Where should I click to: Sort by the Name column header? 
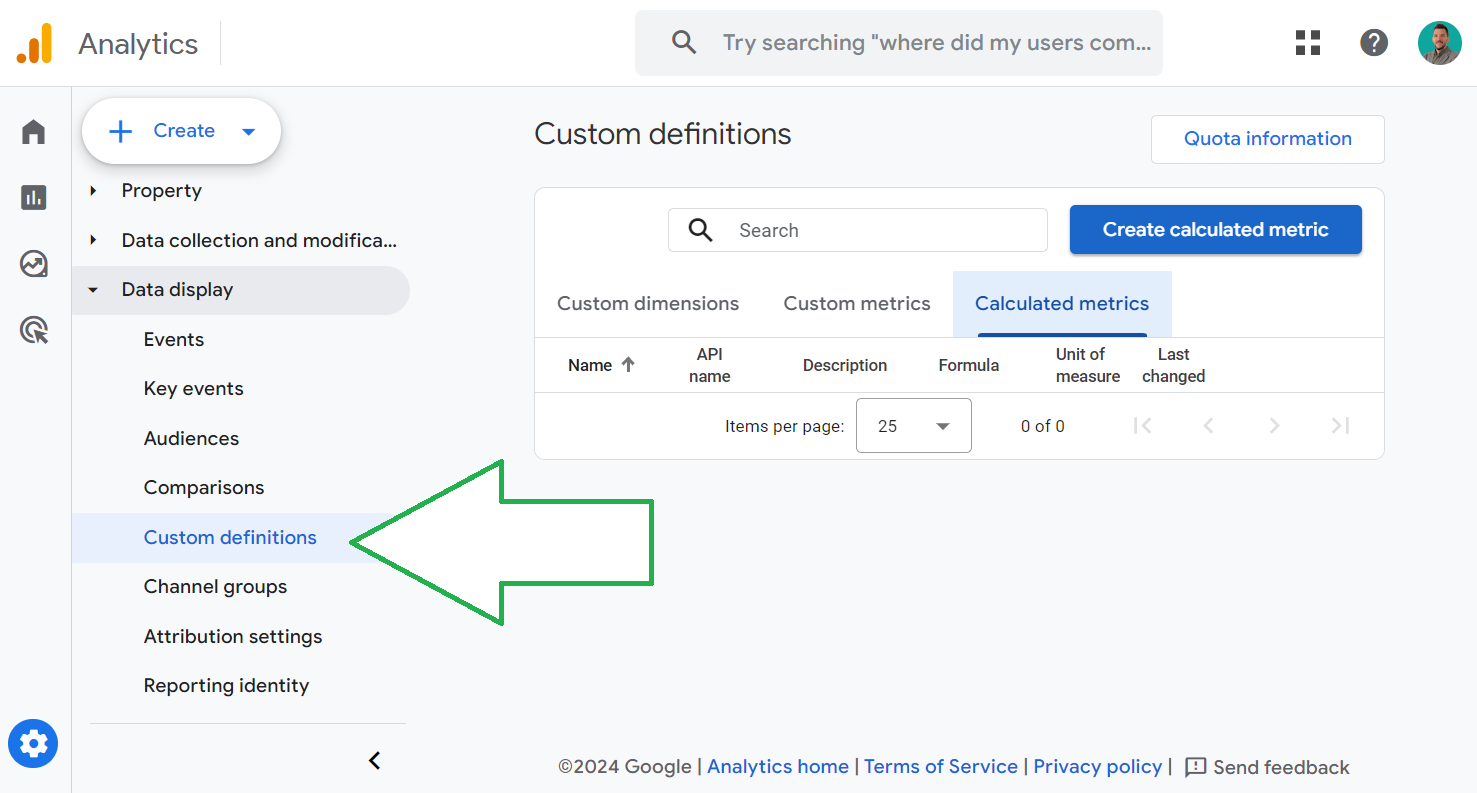(x=590, y=365)
